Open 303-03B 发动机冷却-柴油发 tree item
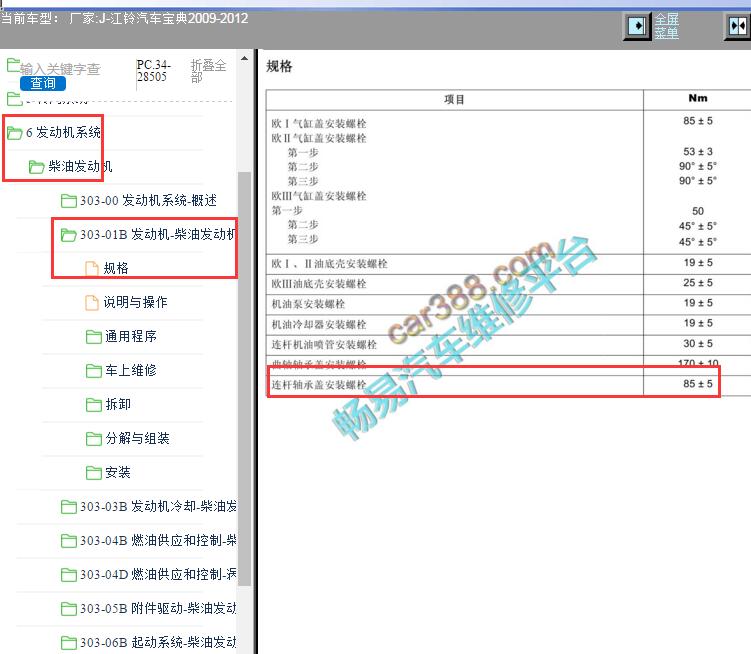Image resolution: width=751 pixels, height=654 pixels. 158,506
